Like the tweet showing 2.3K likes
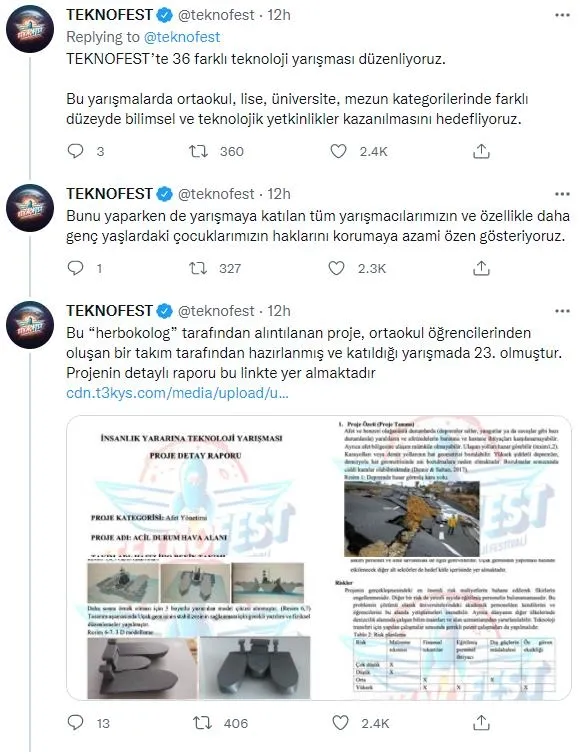Viewport: 580px width, 754px height. 336,268
